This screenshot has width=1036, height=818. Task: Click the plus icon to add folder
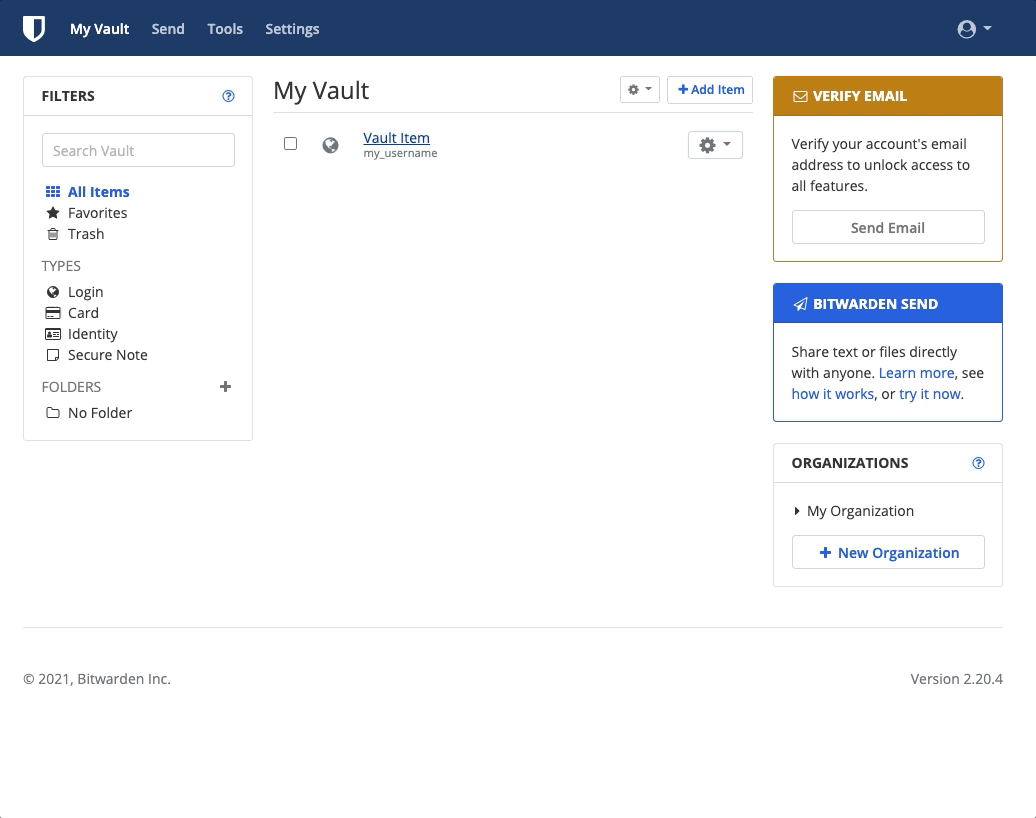click(225, 387)
